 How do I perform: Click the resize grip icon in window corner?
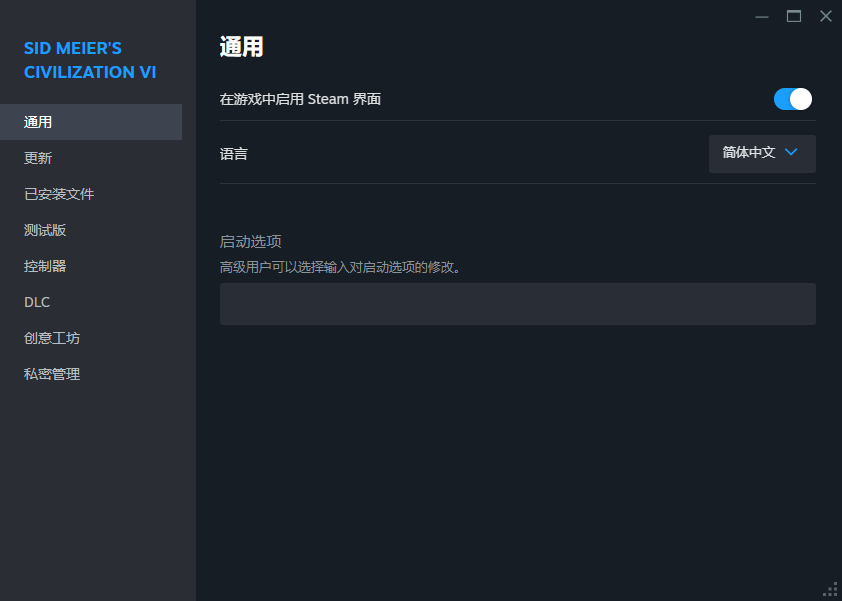pyautogui.click(x=830, y=589)
